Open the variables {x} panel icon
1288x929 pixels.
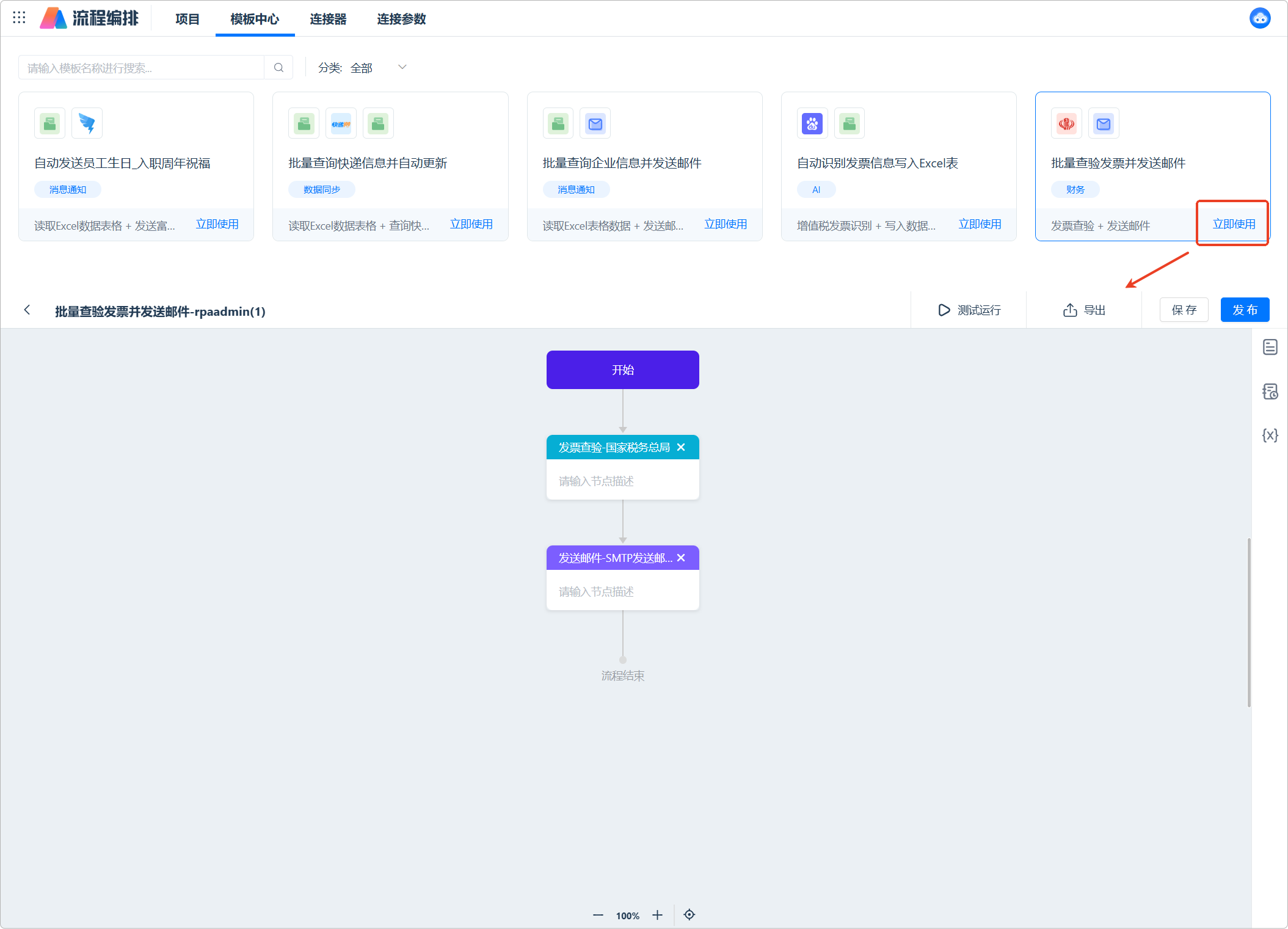[1270, 435]
